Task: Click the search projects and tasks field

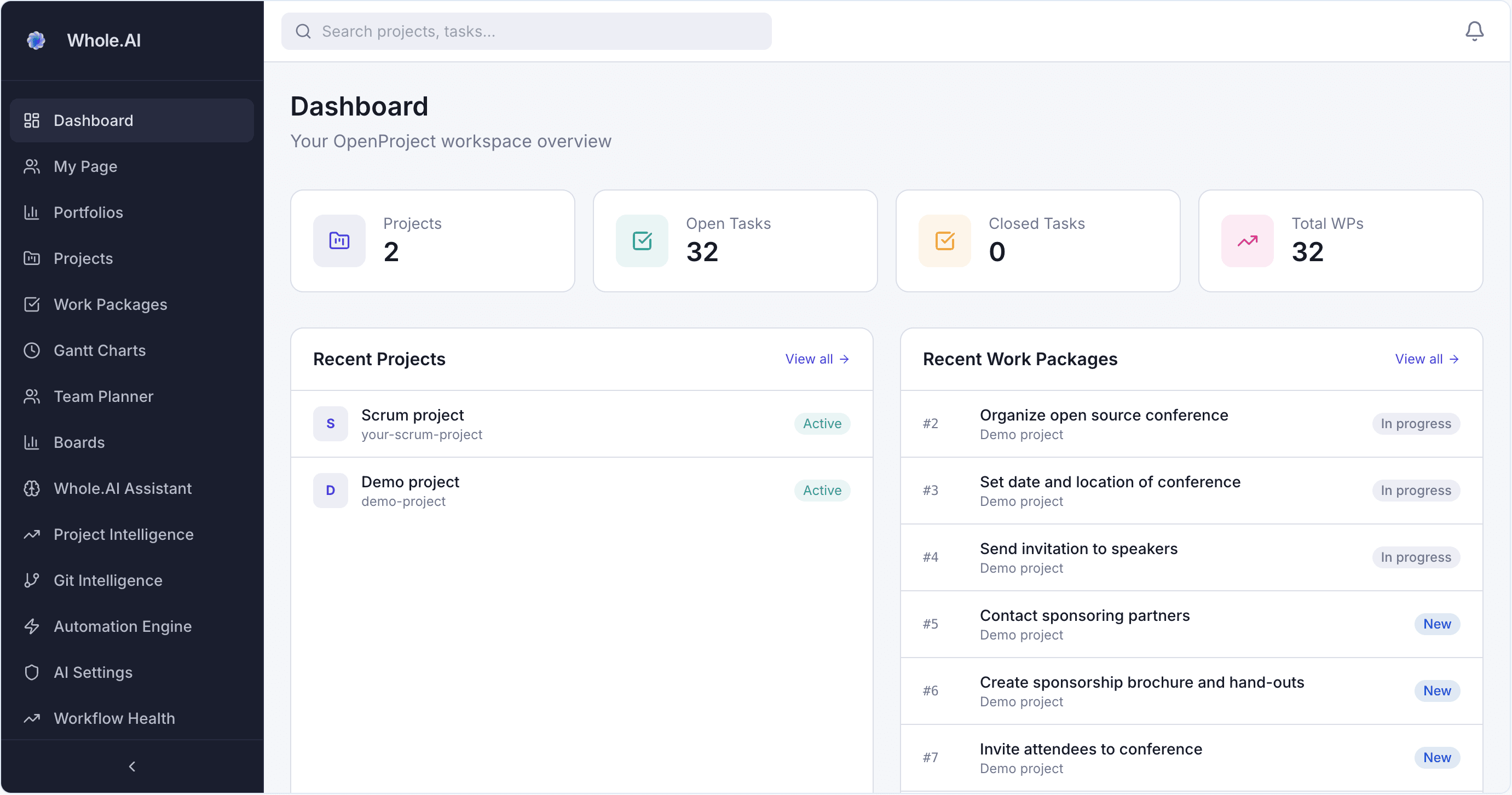Action: pos(526,31)
